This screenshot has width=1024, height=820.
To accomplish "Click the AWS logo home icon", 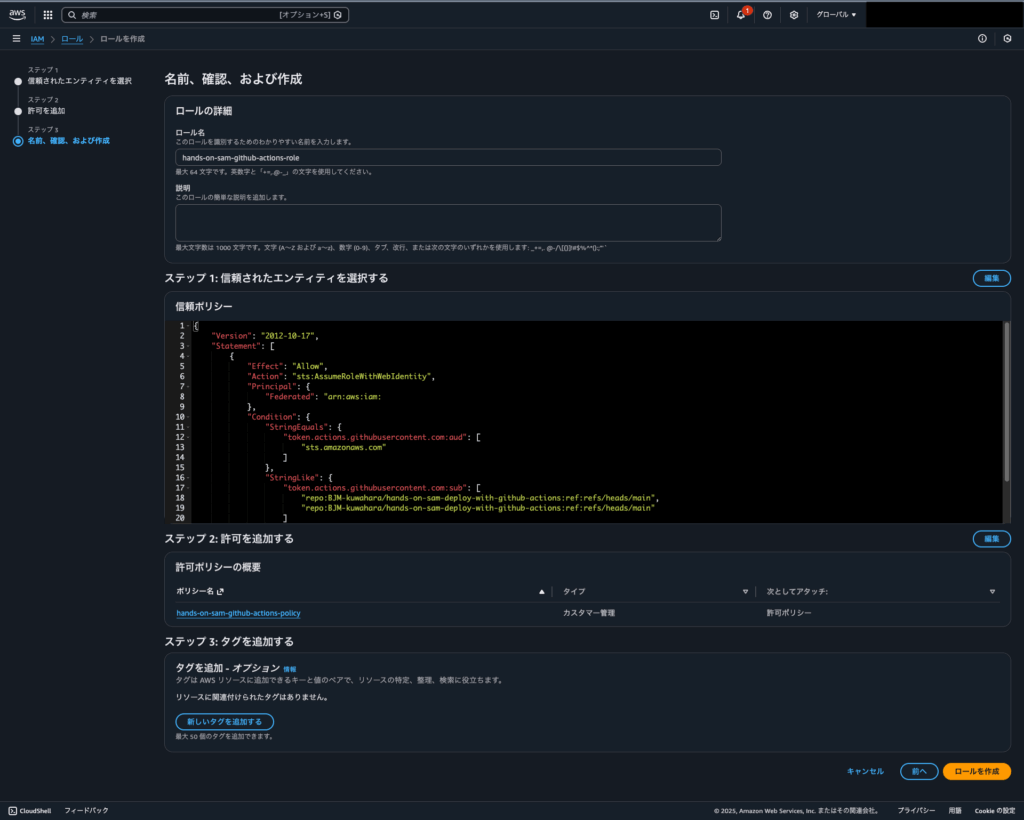I will click(x=18, y=14).
